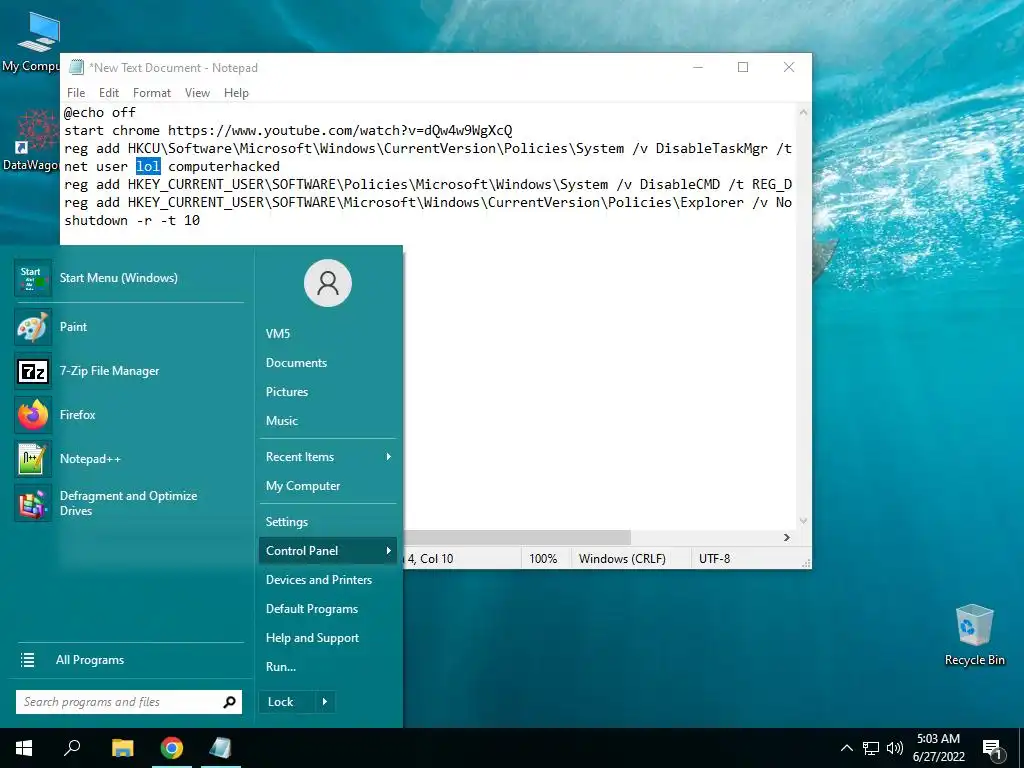
Task: Show hidden tray icons chevron
Action: pos(846,748)
